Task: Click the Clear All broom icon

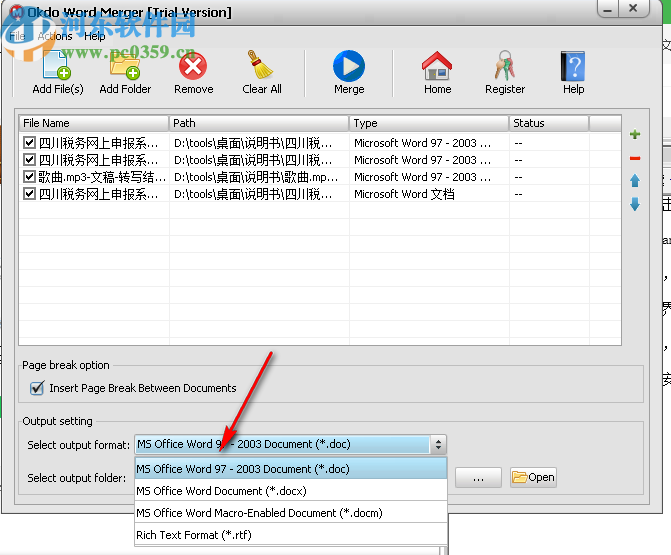Action: [261, 65]
